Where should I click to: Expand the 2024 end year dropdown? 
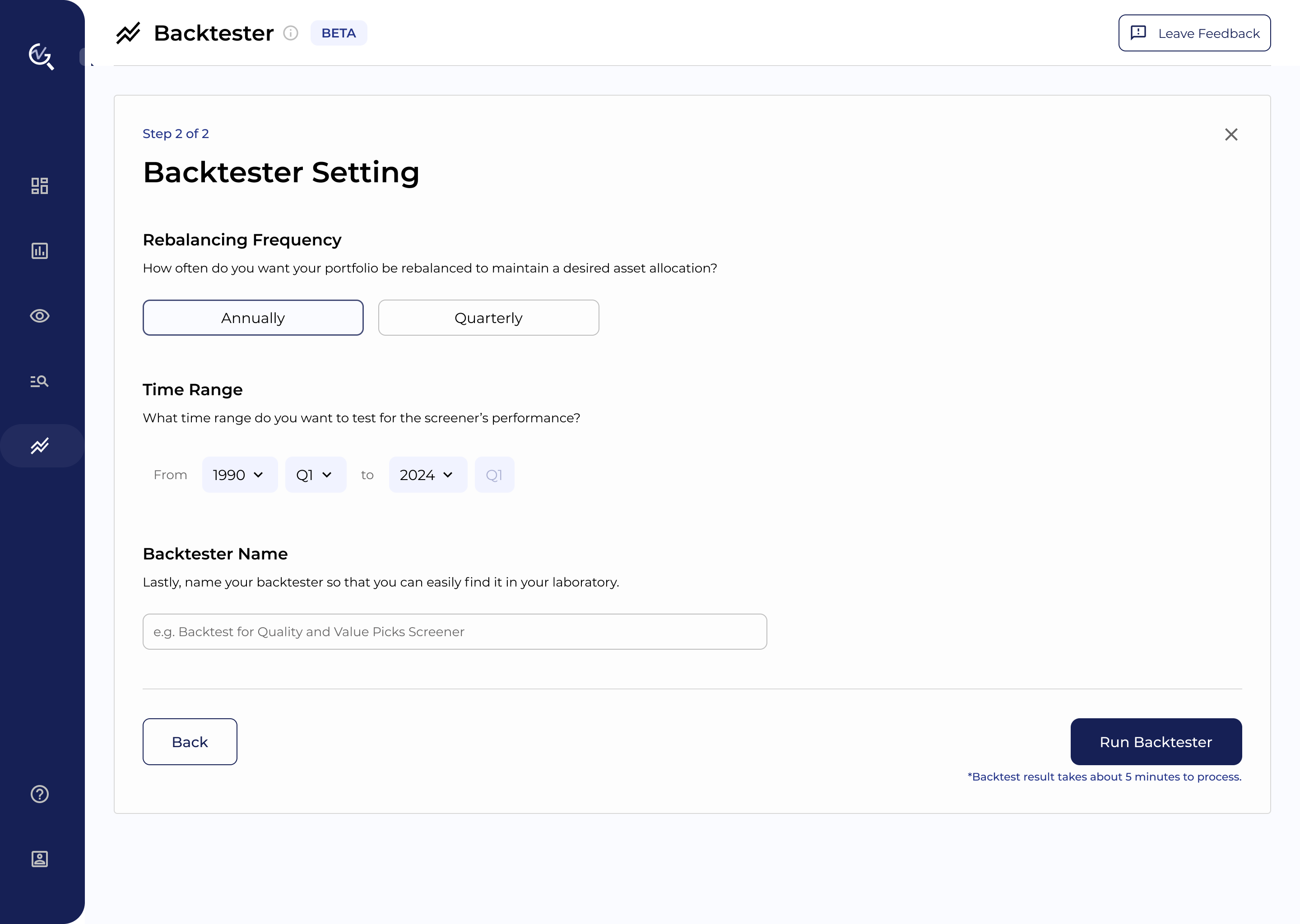tap(427, 475)
